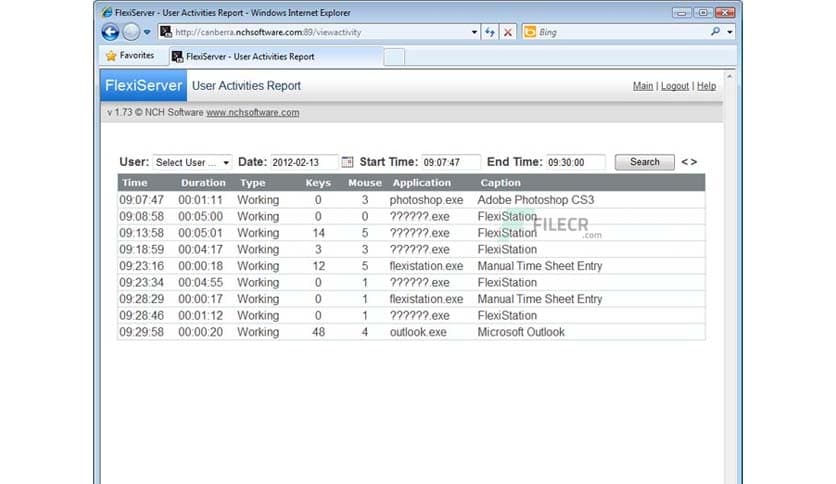Open the Favorites star button
836x484 pixels.
[x=130, y=55]
